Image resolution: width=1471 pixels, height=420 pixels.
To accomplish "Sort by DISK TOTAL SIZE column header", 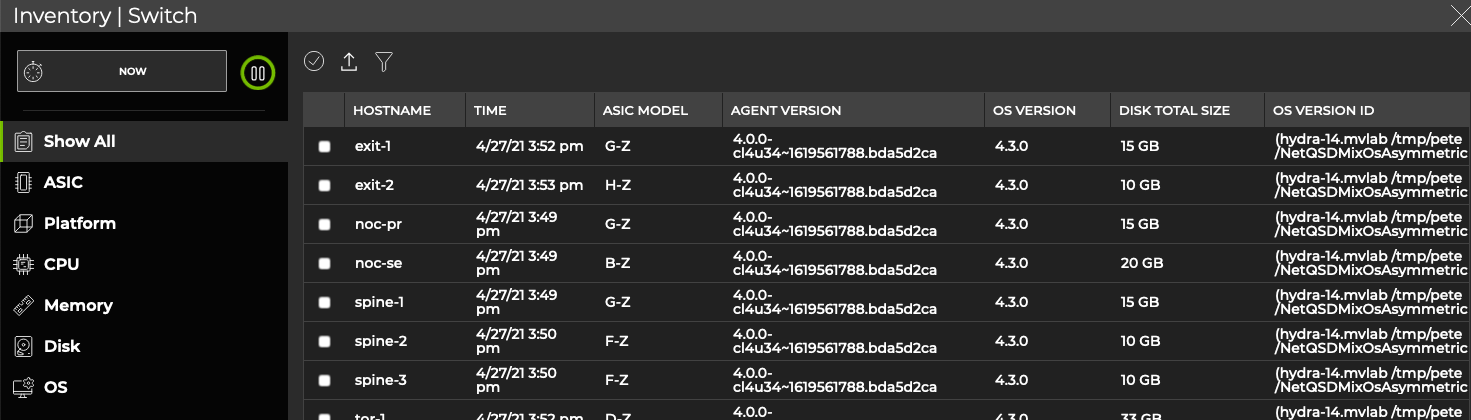I will coord(1174,110).
